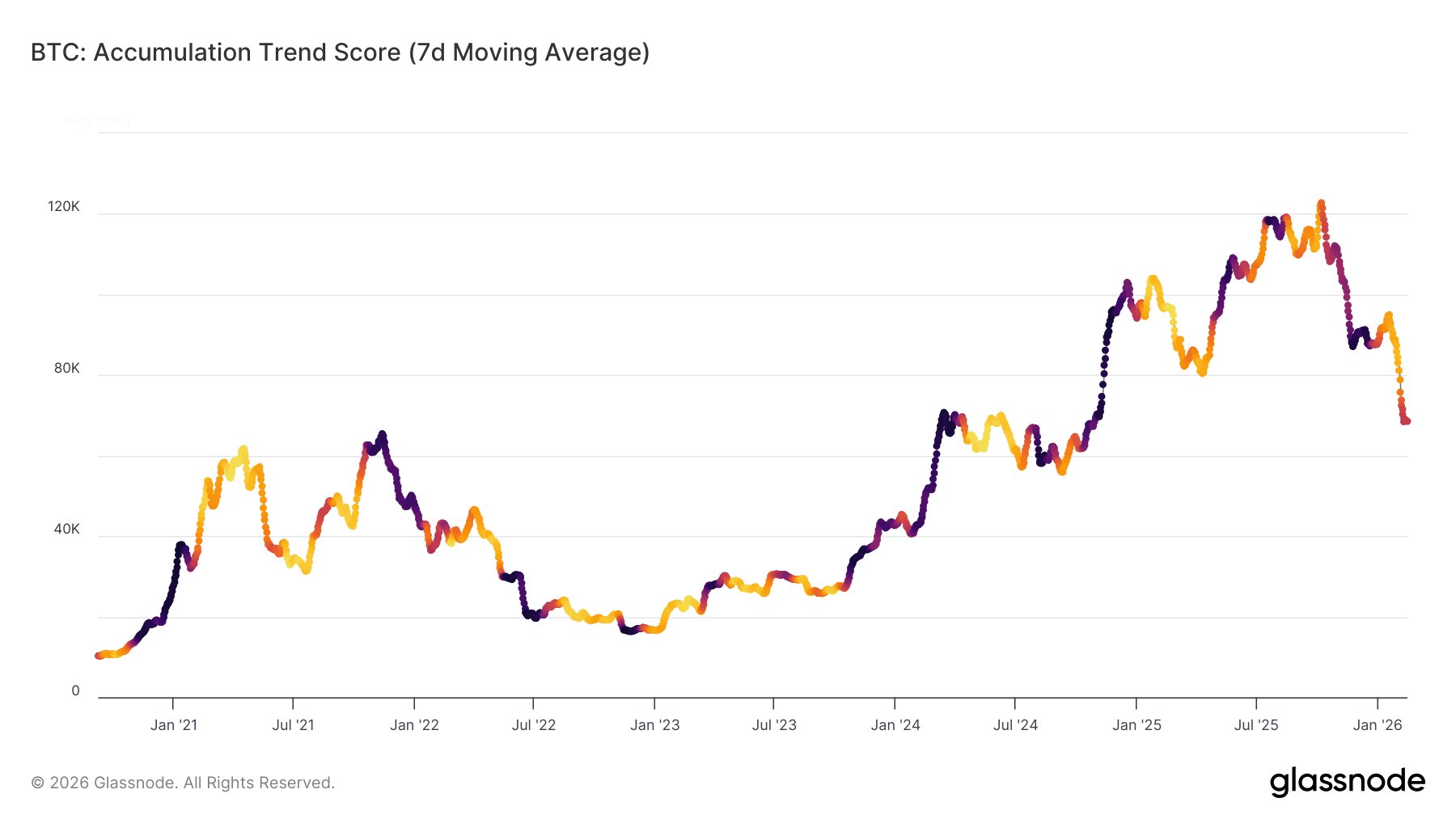1456x819 pixels.
Task: Click the faint Price [USD] axis caption
Action: click(97, 121)
